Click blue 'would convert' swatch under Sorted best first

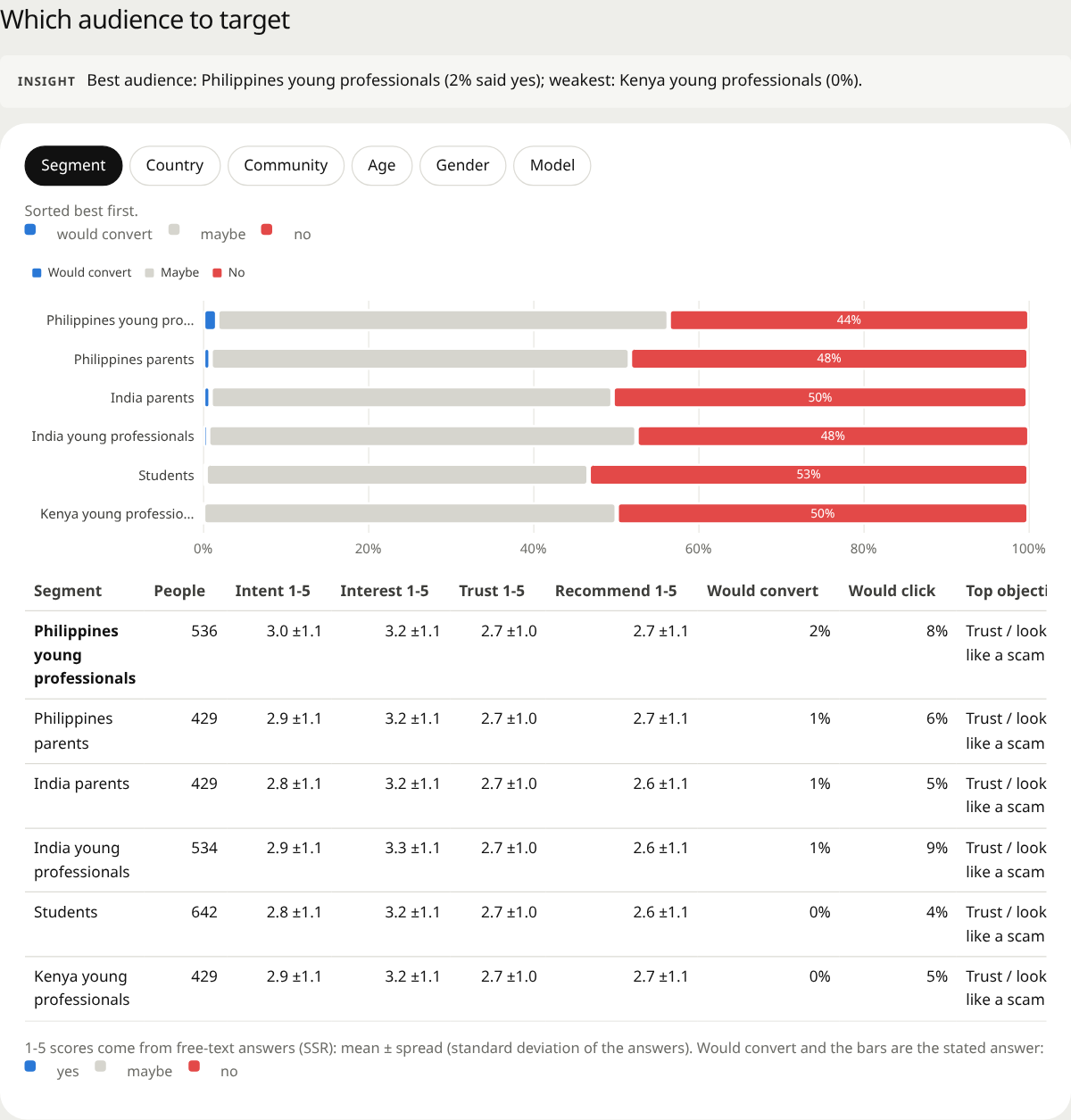[x=30, y=229]
